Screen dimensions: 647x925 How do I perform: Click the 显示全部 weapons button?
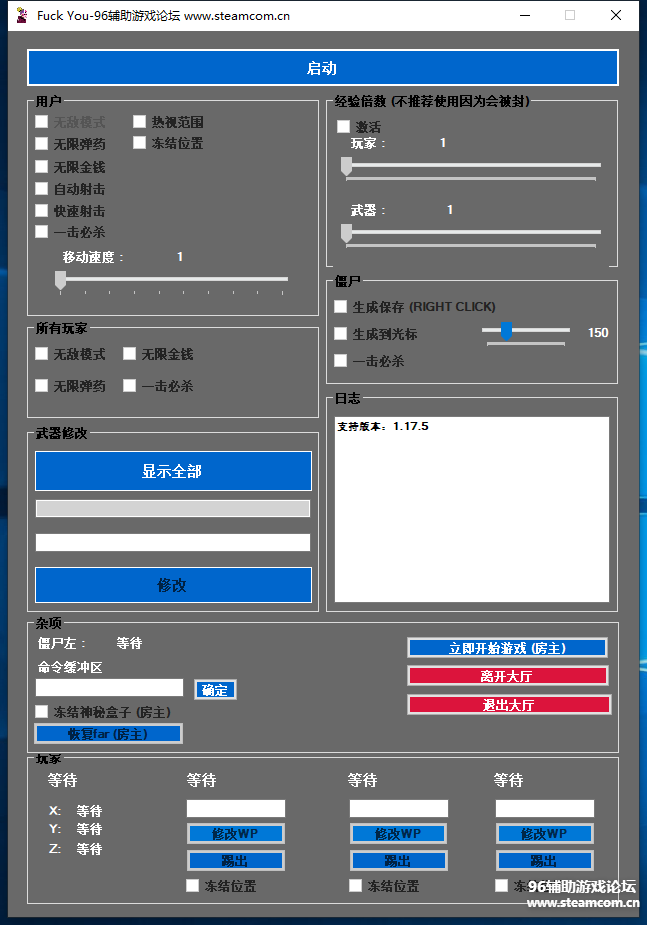click(173, 471)
